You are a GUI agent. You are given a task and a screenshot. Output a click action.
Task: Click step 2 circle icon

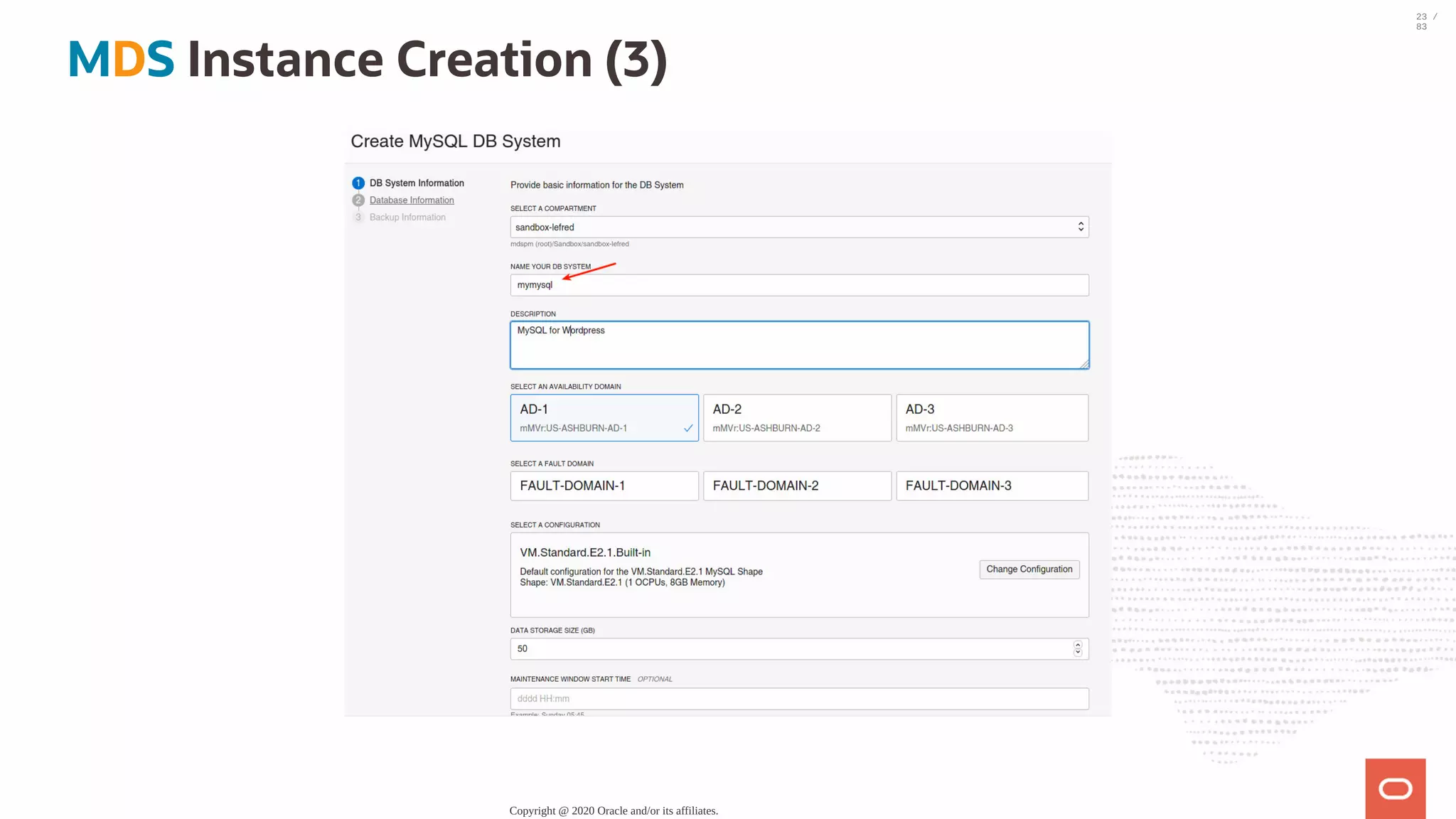point(358,200)
